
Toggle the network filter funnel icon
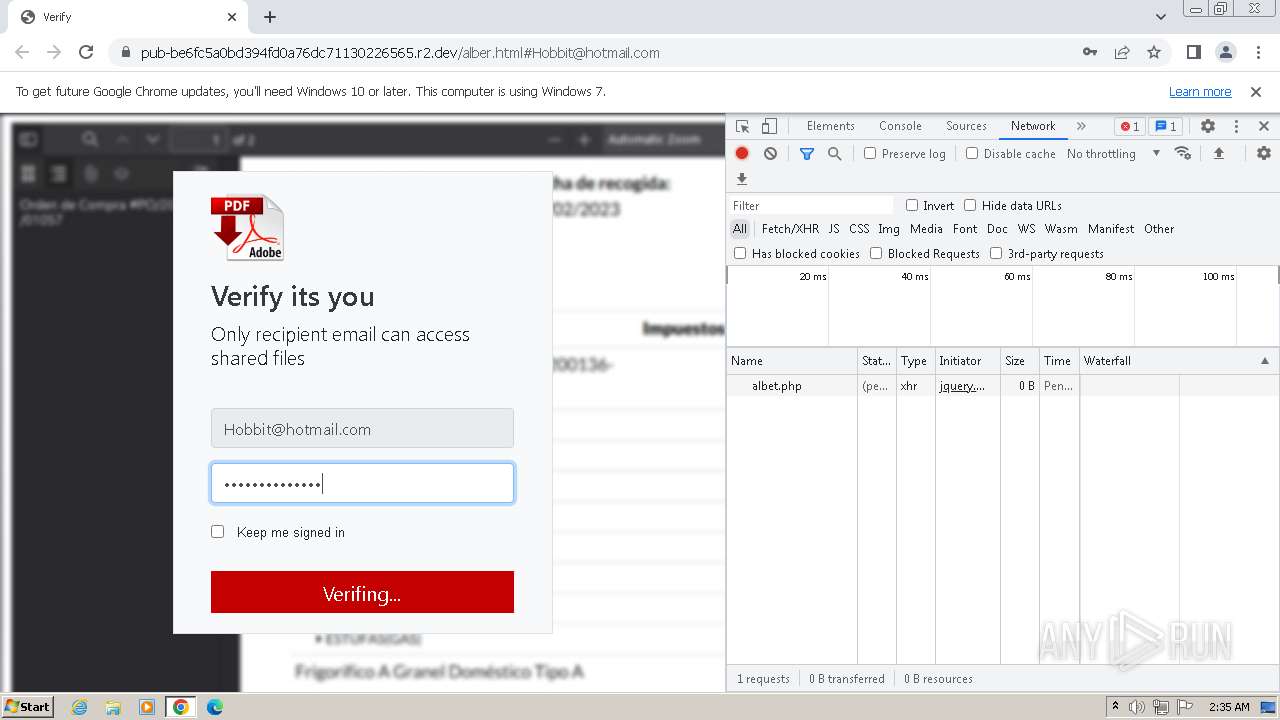click(807, 153)
